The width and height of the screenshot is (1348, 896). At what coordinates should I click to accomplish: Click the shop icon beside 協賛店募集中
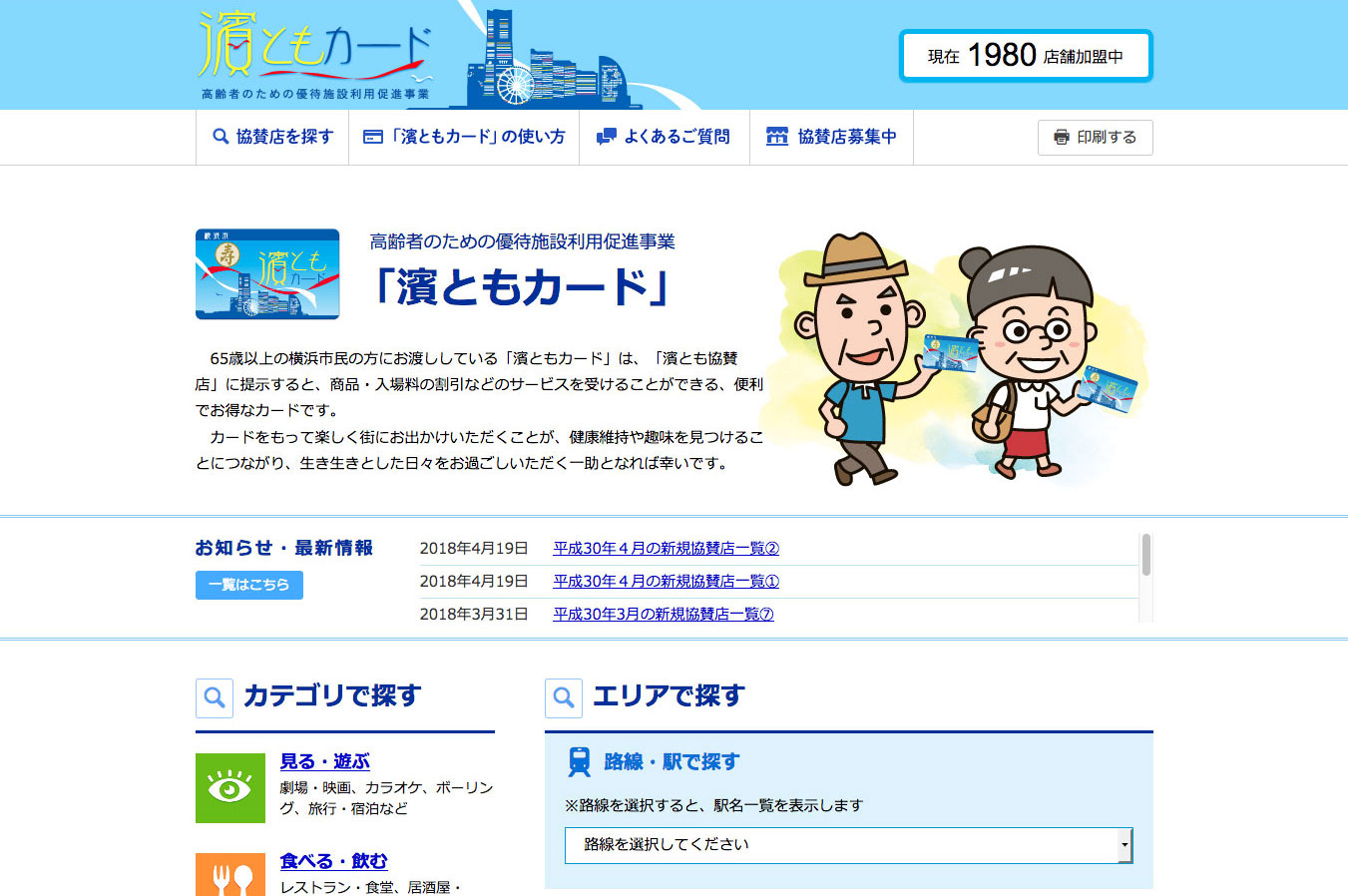click(777, 137)
